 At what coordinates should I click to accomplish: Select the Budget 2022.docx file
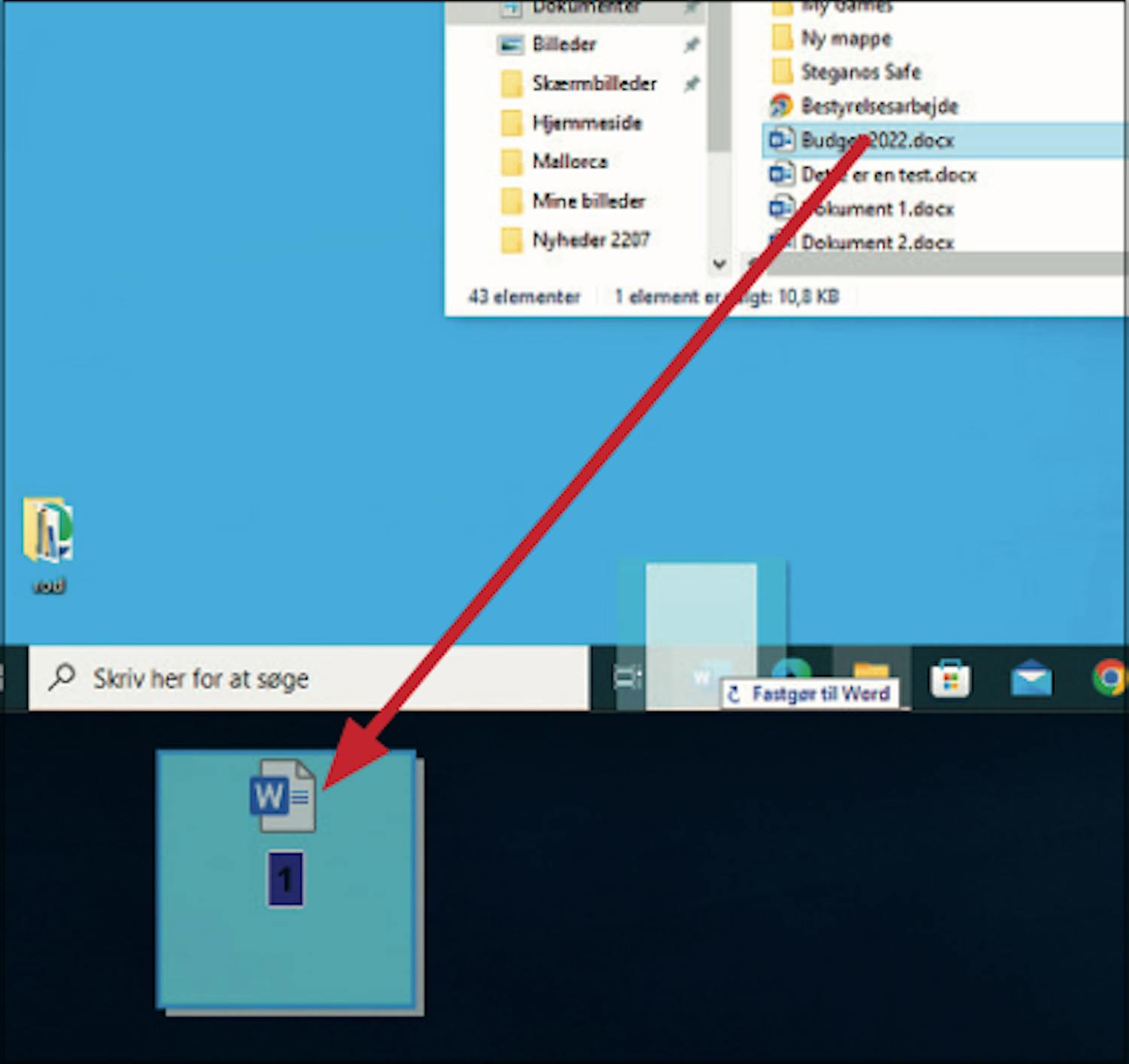tap(944, 140)
